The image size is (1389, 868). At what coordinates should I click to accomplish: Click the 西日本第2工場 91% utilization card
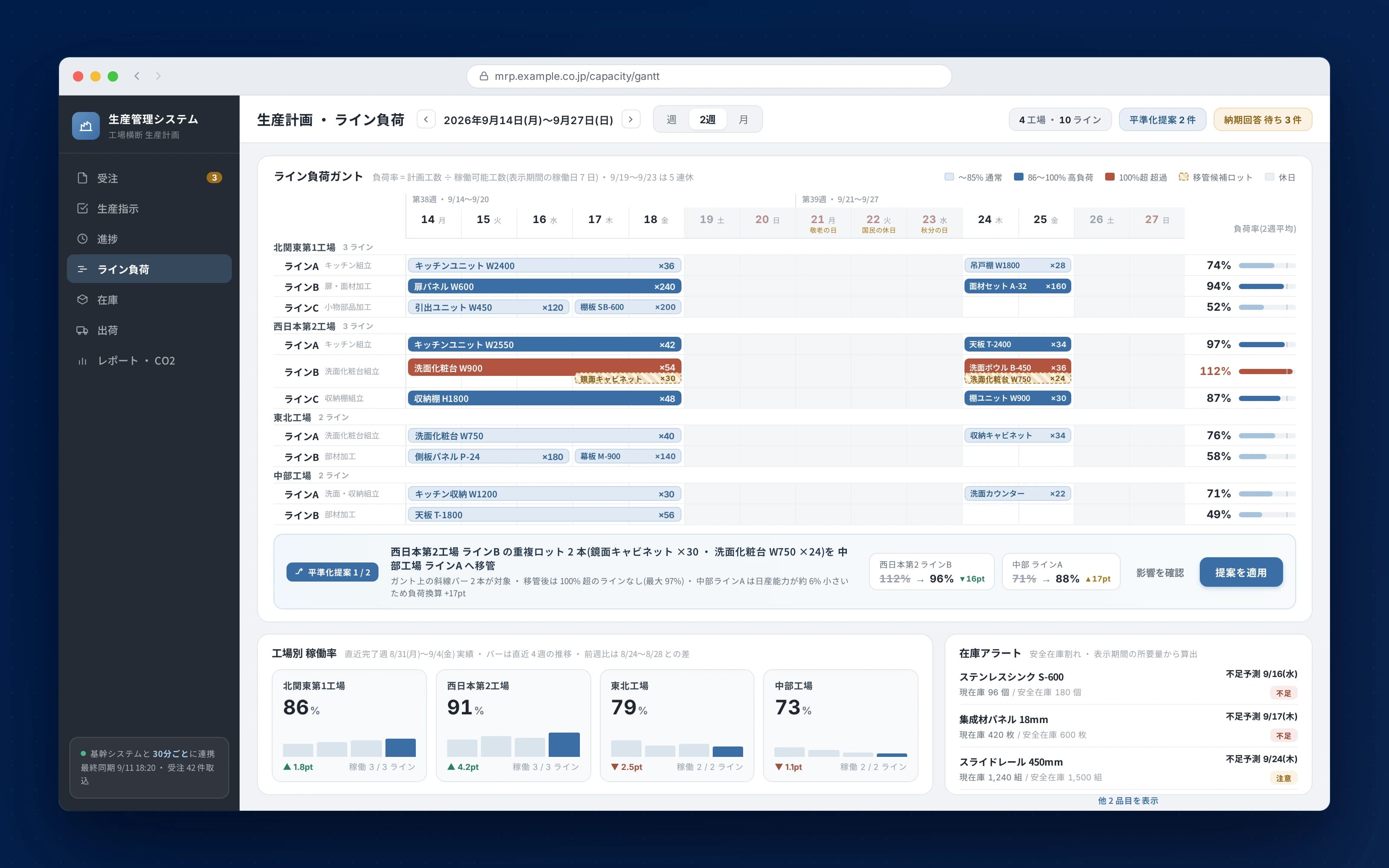[513, 726]
